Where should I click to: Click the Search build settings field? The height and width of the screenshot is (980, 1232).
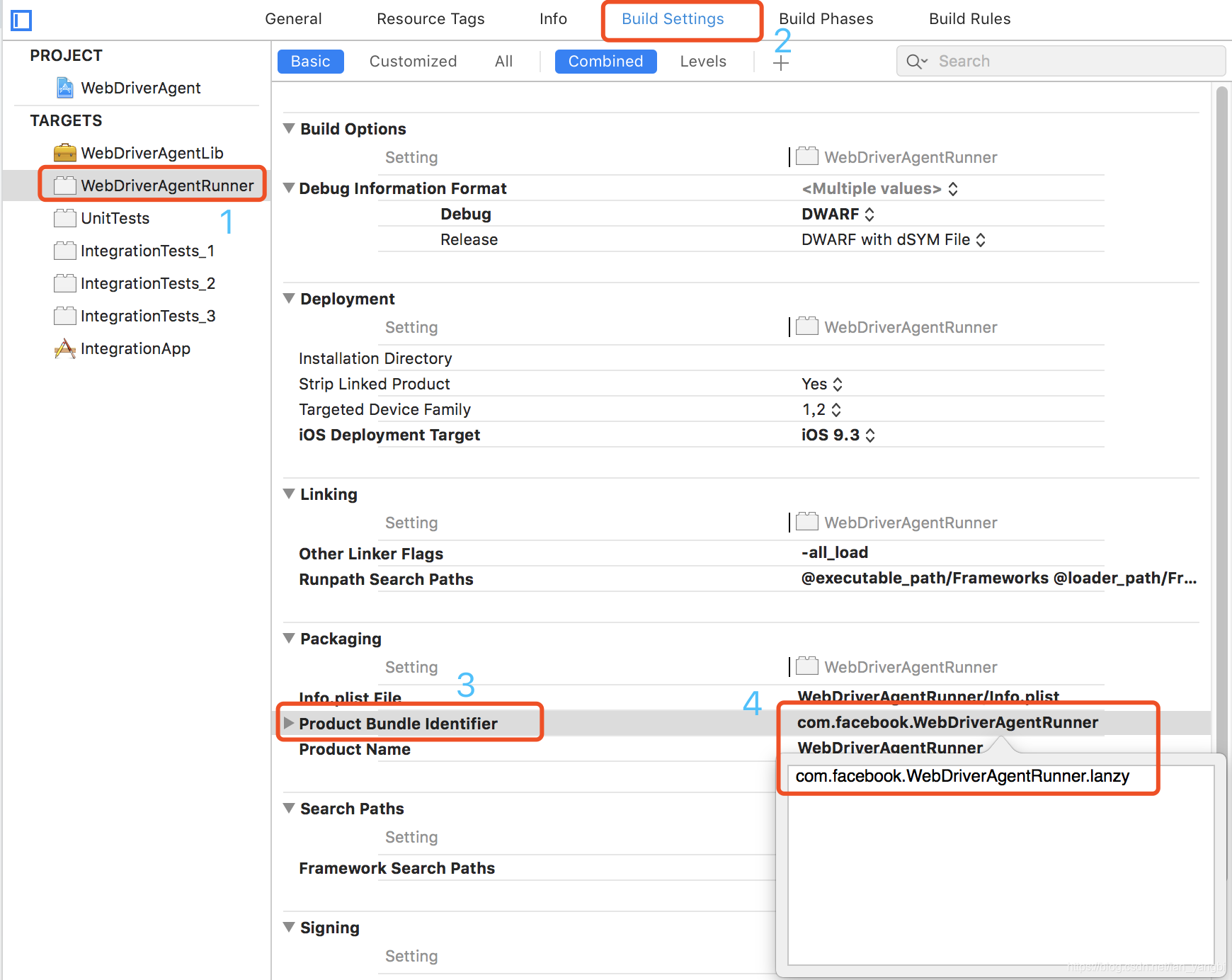[1061, 62]
